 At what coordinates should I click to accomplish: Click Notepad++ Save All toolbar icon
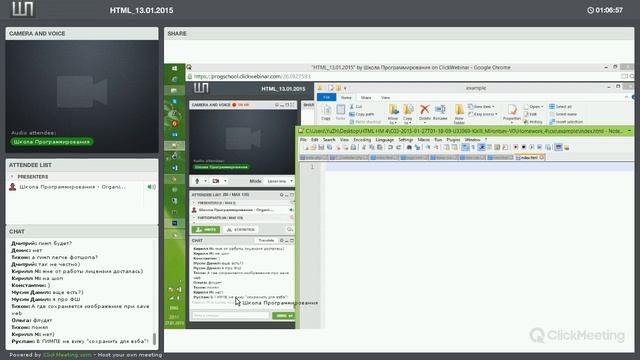(330, 147)
